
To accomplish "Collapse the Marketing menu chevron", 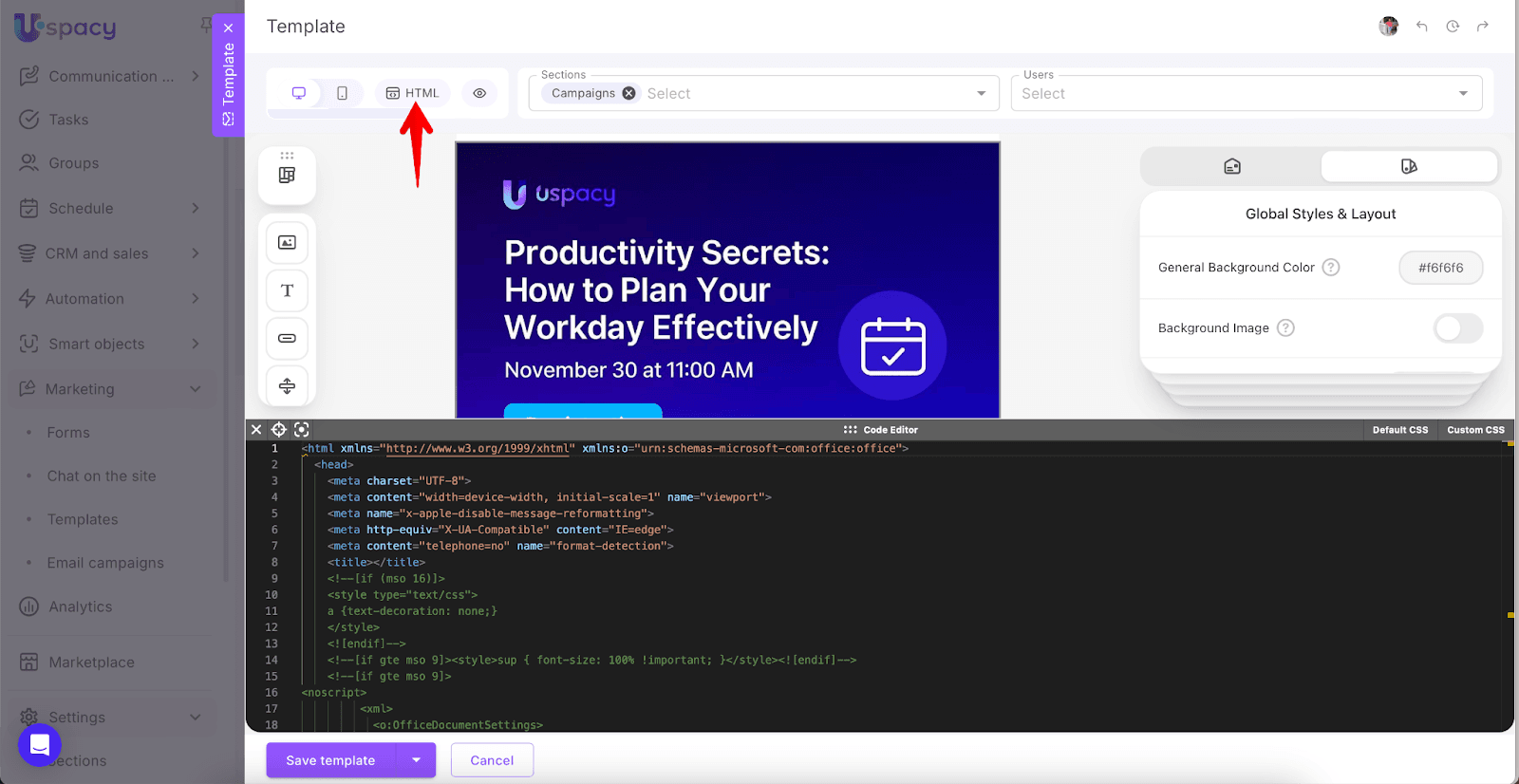I will point(196,389).
